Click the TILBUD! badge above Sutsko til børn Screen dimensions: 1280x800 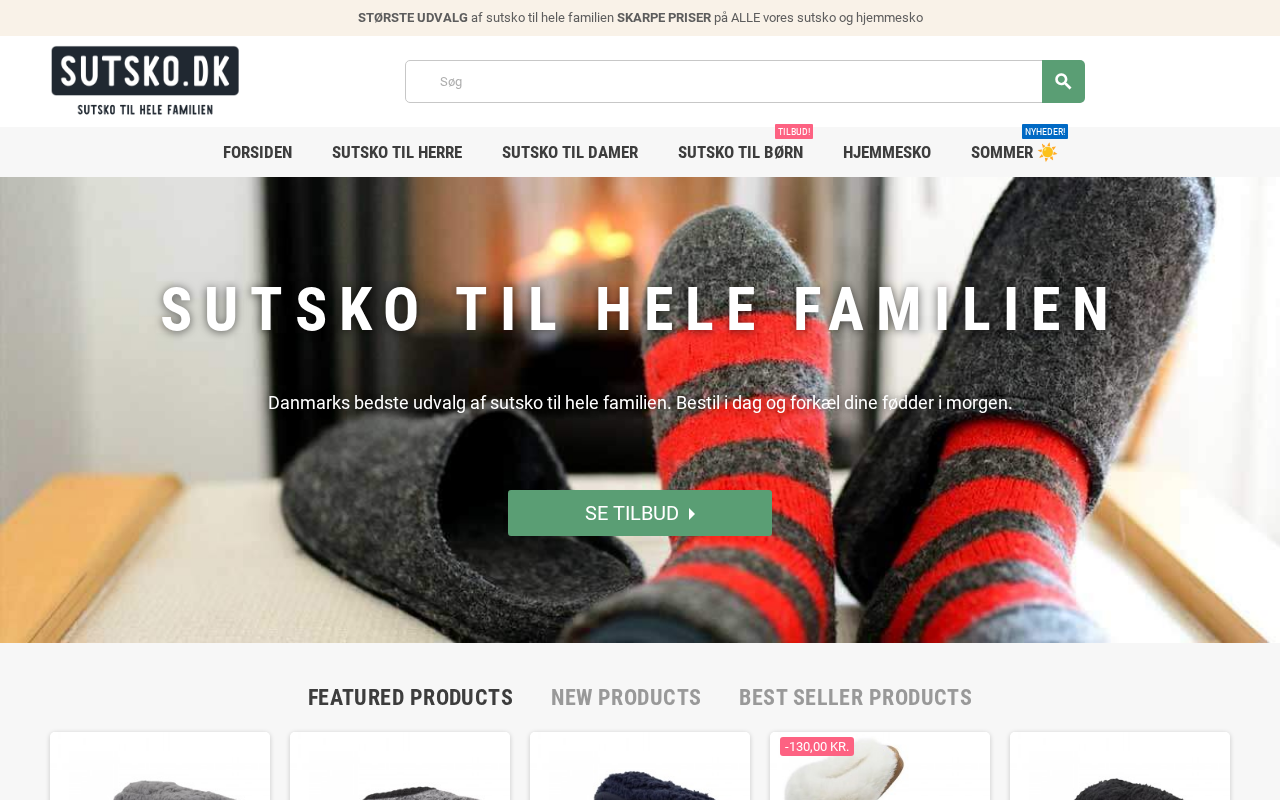tap(794, 132)
